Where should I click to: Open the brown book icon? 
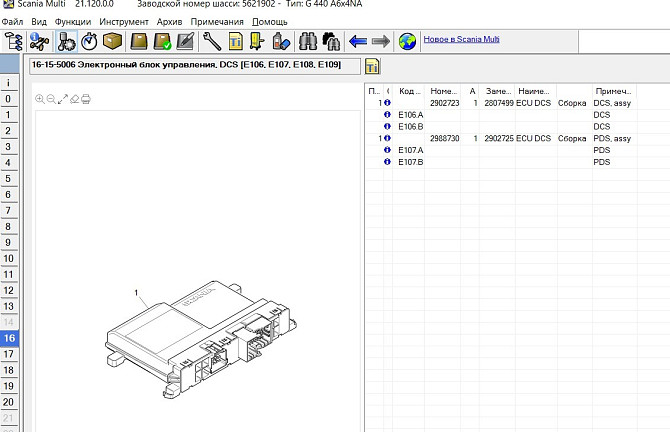coord(138,41)
